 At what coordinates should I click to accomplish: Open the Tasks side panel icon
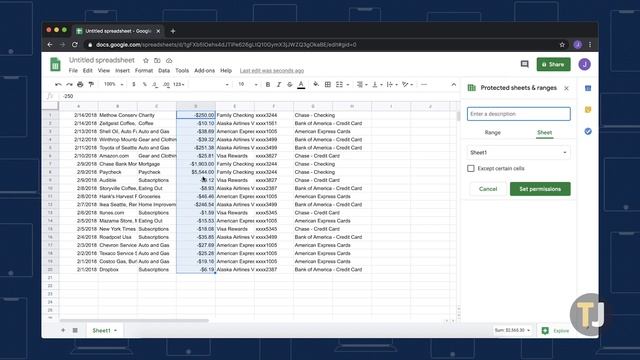point(588,131)
